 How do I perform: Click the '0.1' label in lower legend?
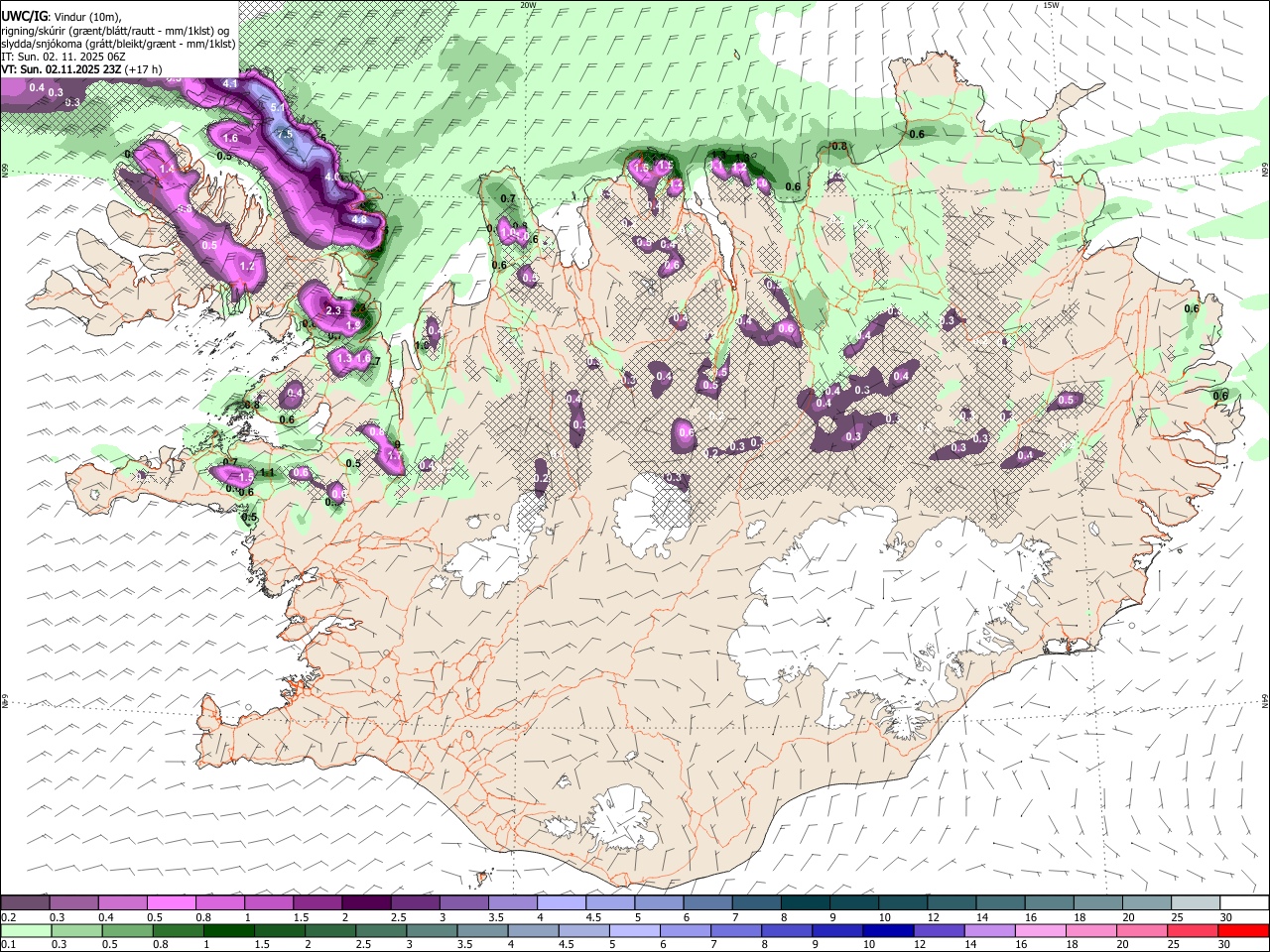(8, 945)
